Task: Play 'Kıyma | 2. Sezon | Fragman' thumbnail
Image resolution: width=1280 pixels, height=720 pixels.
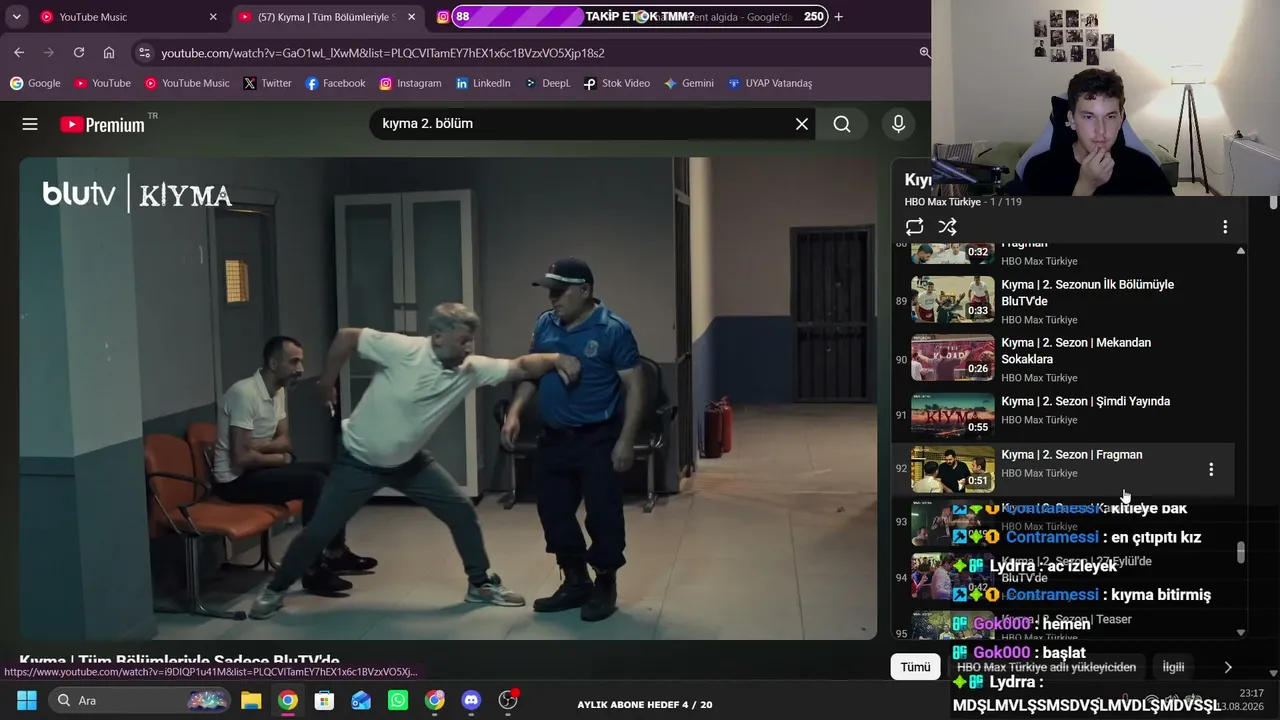Action: click(x=953, y=469)
